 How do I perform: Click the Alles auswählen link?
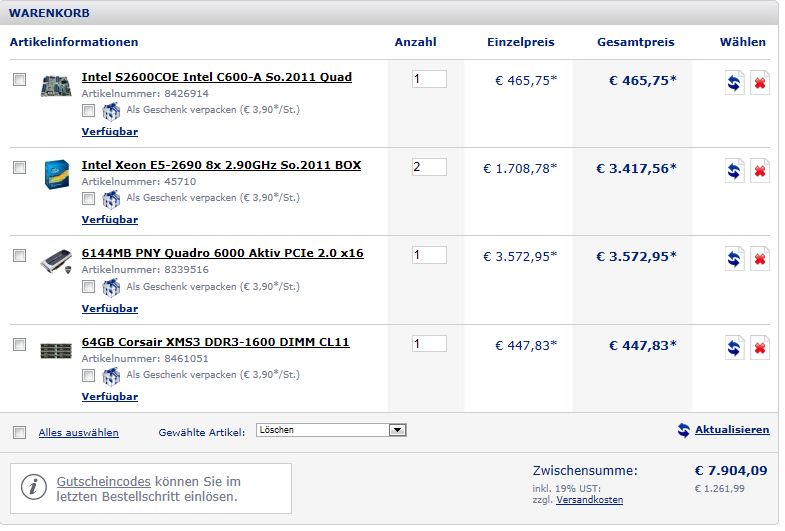(x=79, y=432)
